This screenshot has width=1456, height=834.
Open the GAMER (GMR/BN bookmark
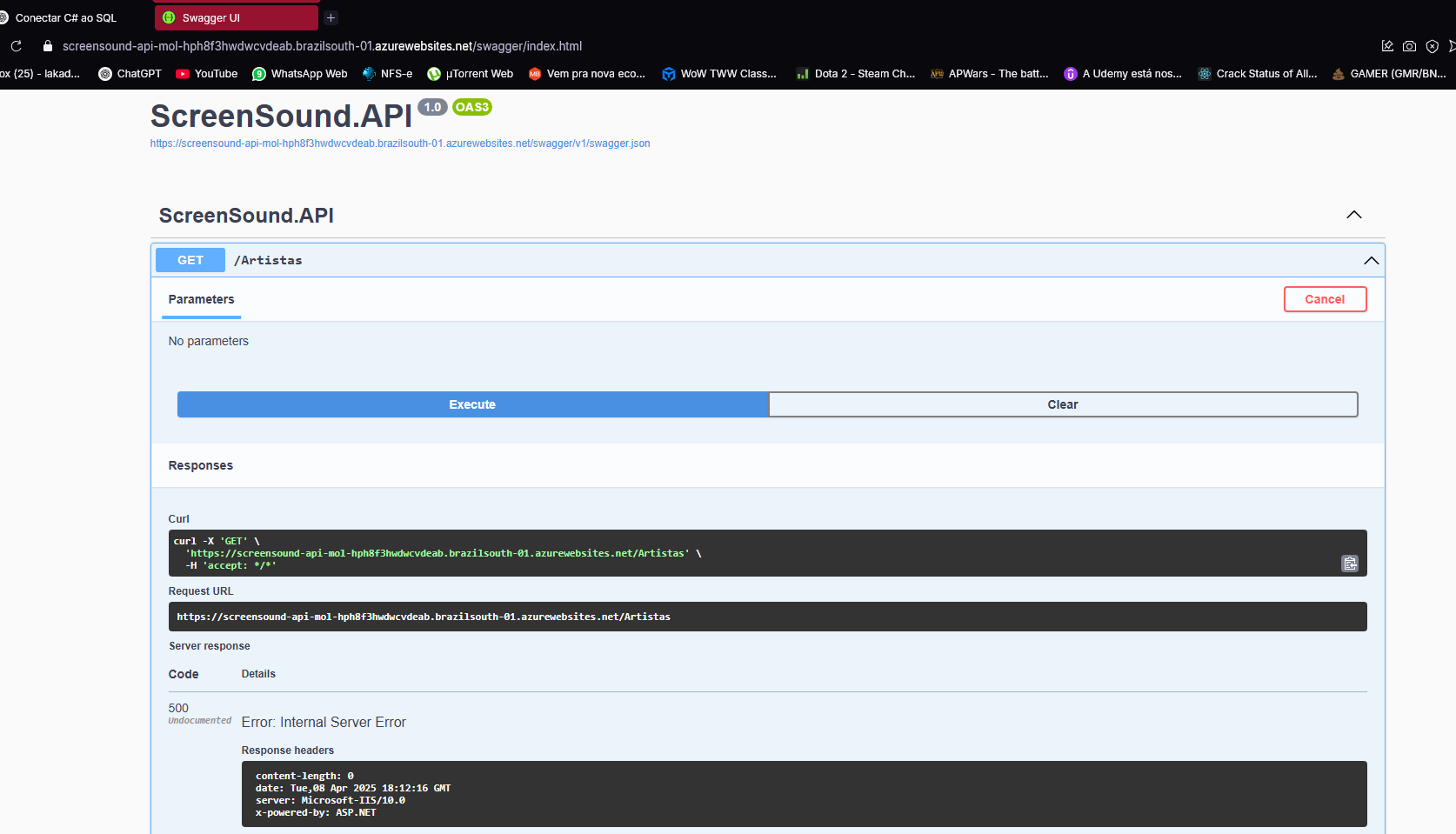1389,74
